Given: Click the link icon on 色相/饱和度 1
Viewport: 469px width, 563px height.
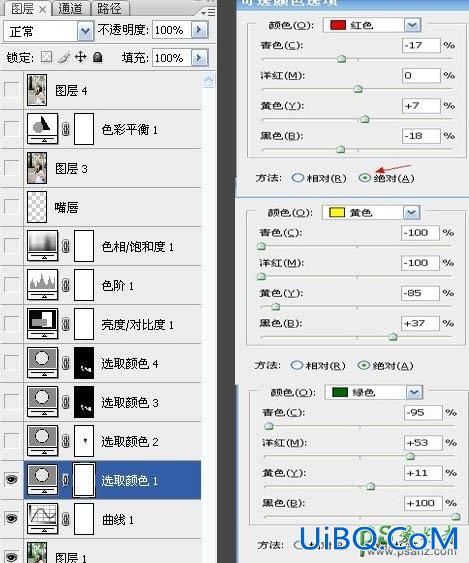Looking at the screenshot, I should [66, 246].
